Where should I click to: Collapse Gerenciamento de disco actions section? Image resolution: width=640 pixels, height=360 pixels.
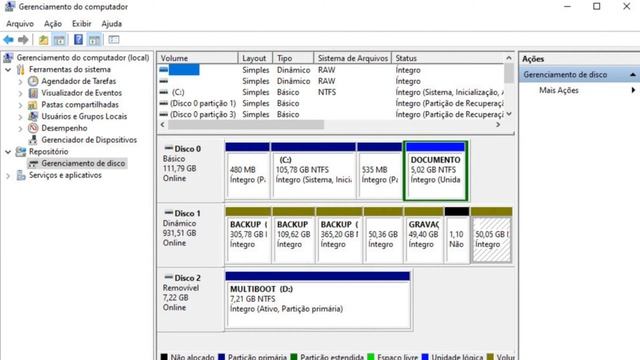[x=633, y=75]
